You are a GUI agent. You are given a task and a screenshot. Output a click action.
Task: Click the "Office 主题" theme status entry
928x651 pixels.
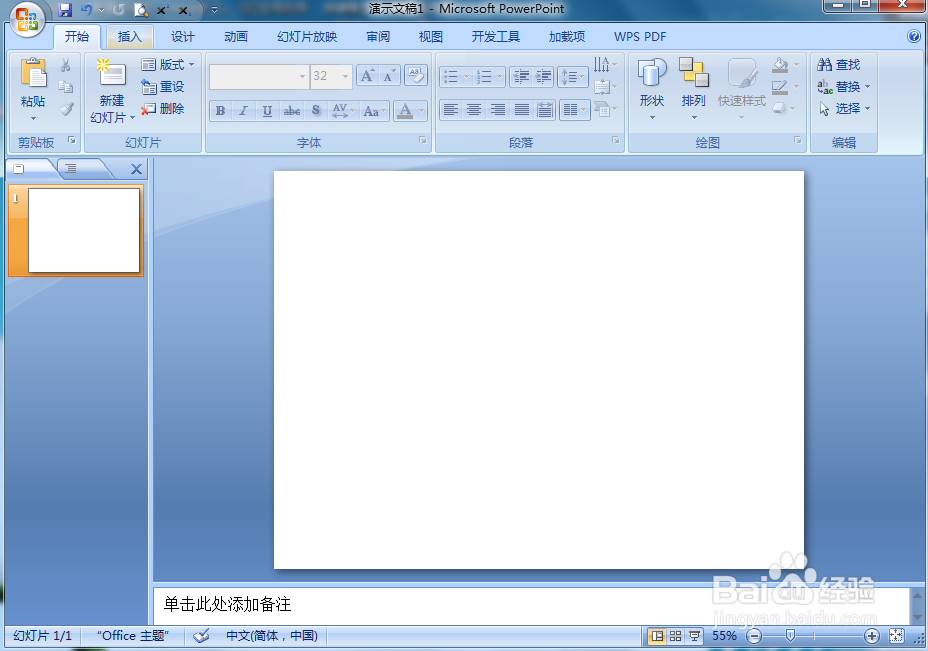coord(133,636)
